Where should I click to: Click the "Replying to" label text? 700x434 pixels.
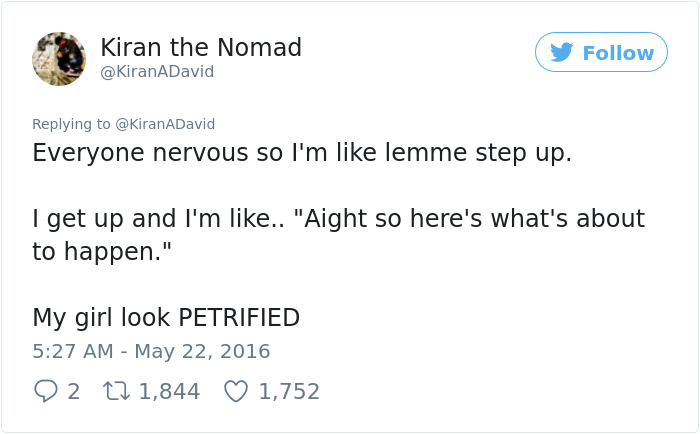pos(71,124)
